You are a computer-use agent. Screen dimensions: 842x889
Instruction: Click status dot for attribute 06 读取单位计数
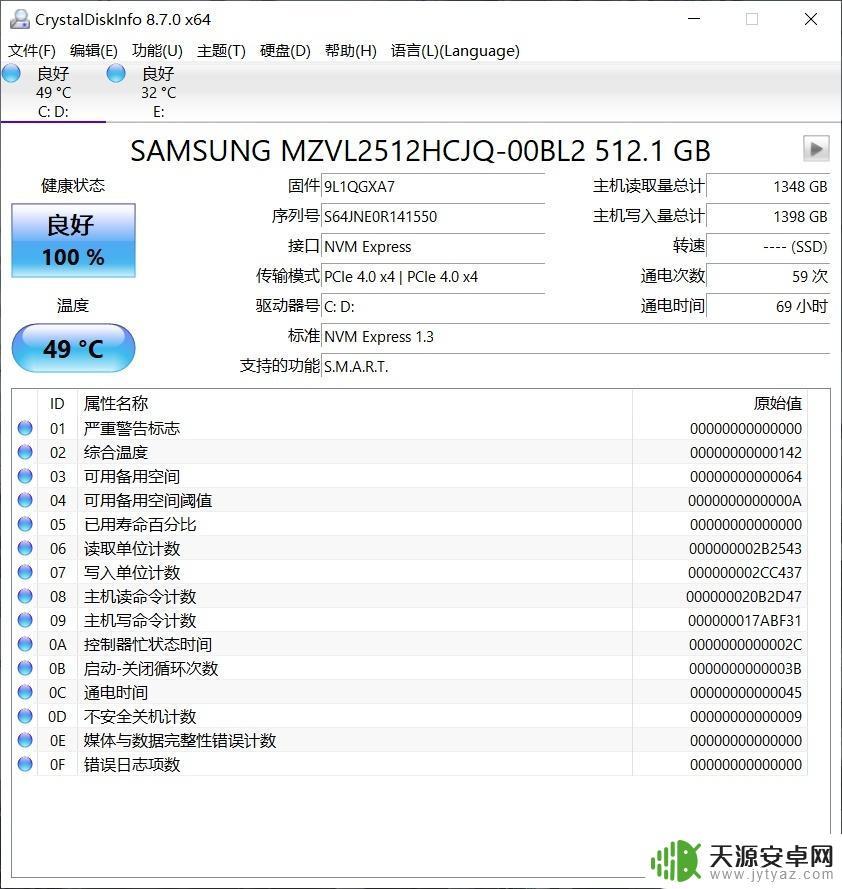(x=25, y=548)
